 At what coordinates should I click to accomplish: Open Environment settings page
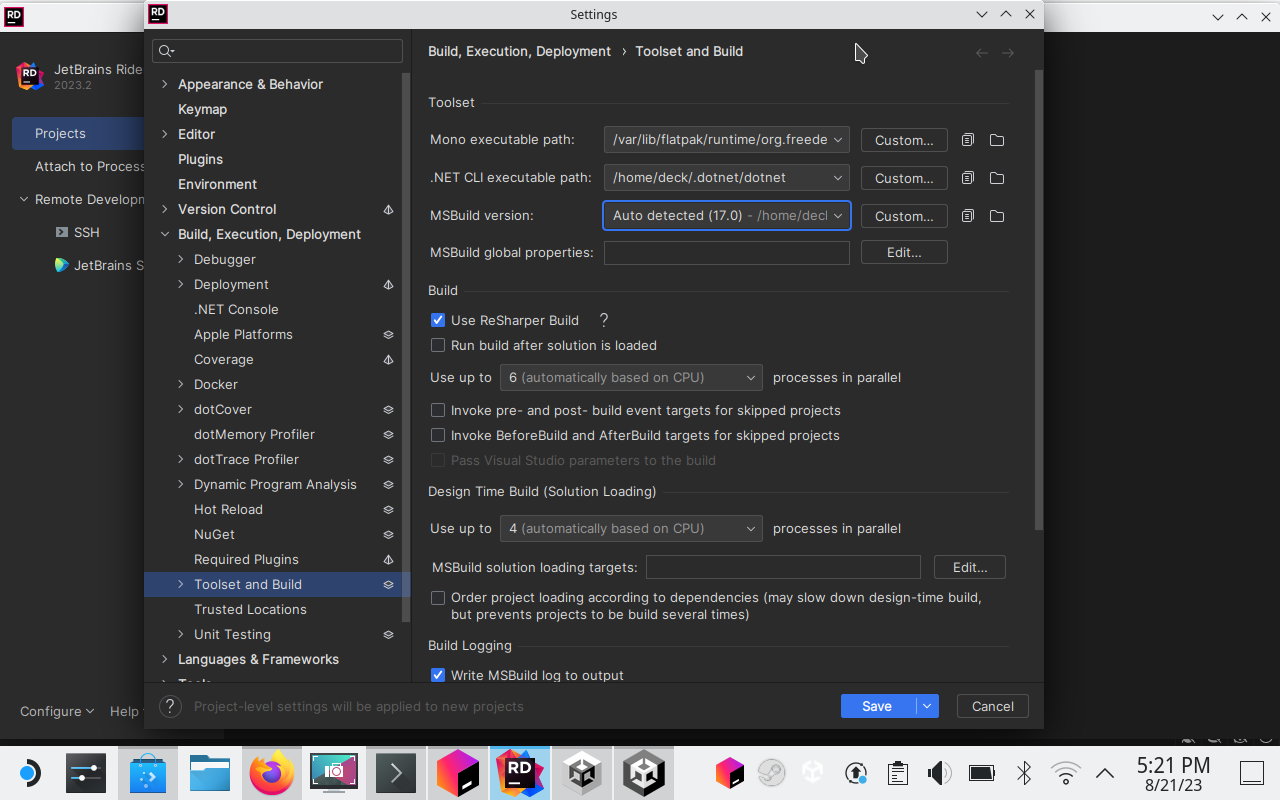217,184
